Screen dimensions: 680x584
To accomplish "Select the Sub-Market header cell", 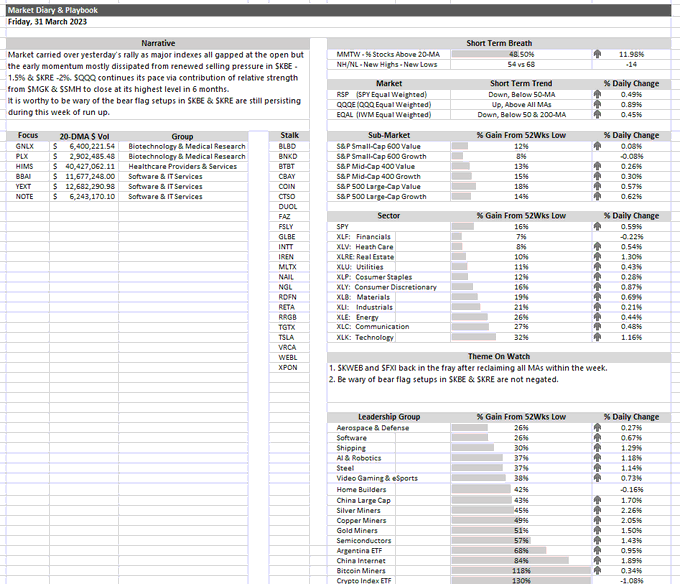I will [389, 135].
